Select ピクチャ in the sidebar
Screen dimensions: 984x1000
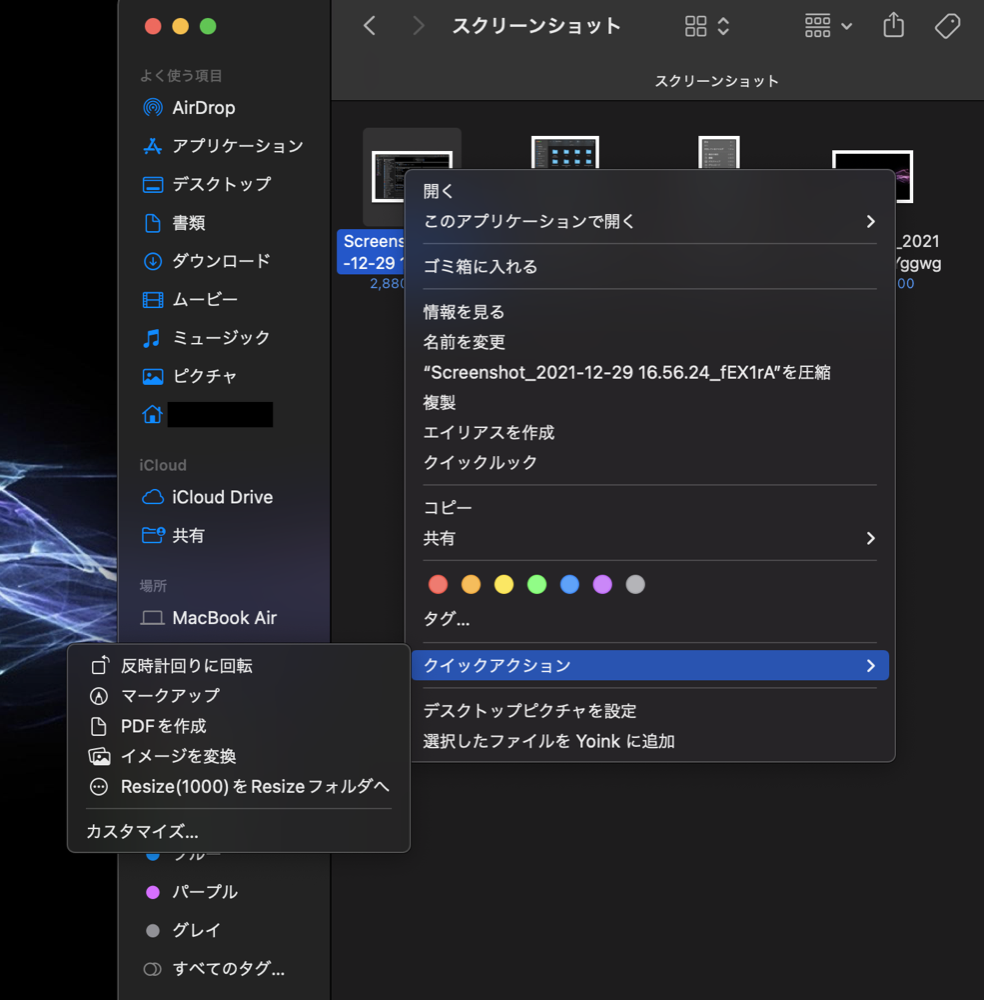click(189, 376)
